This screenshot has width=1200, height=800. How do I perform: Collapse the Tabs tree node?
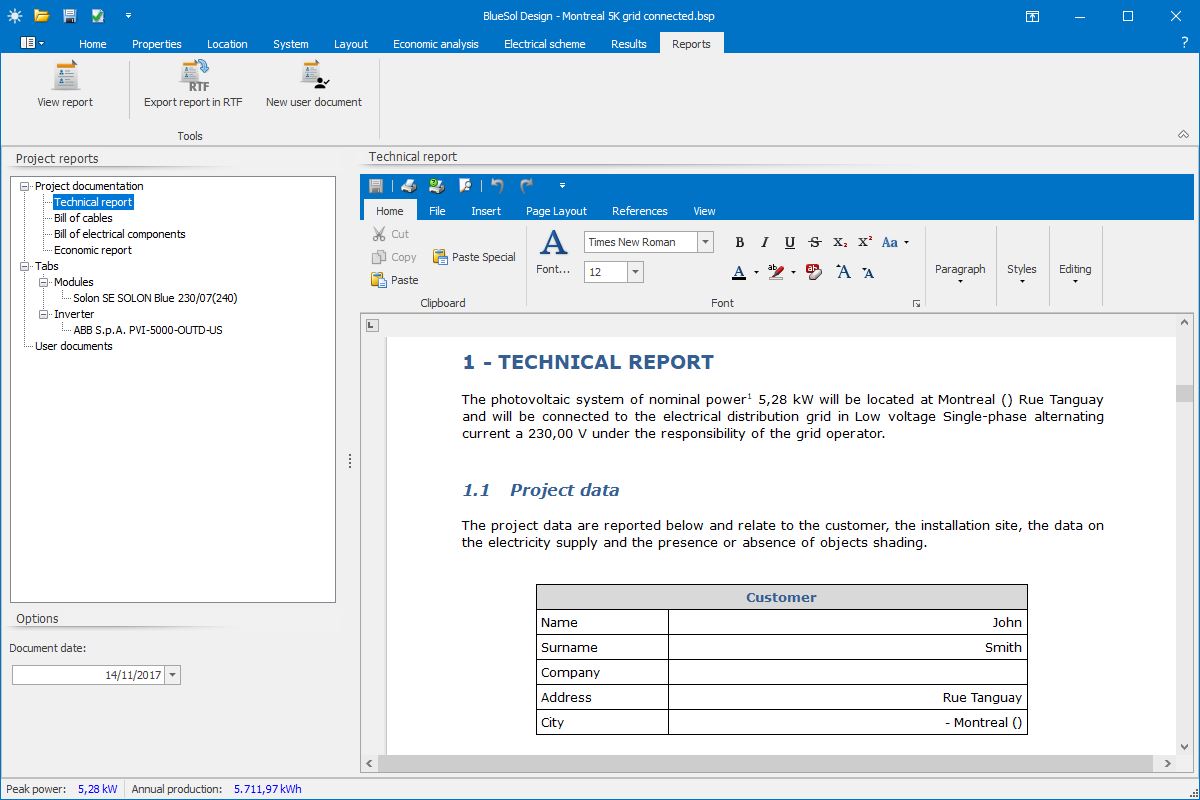tap(25, 266)
